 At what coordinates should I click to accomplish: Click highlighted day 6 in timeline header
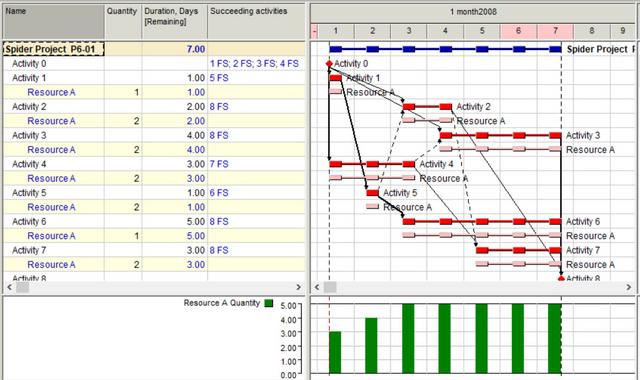tap(518, 31)
